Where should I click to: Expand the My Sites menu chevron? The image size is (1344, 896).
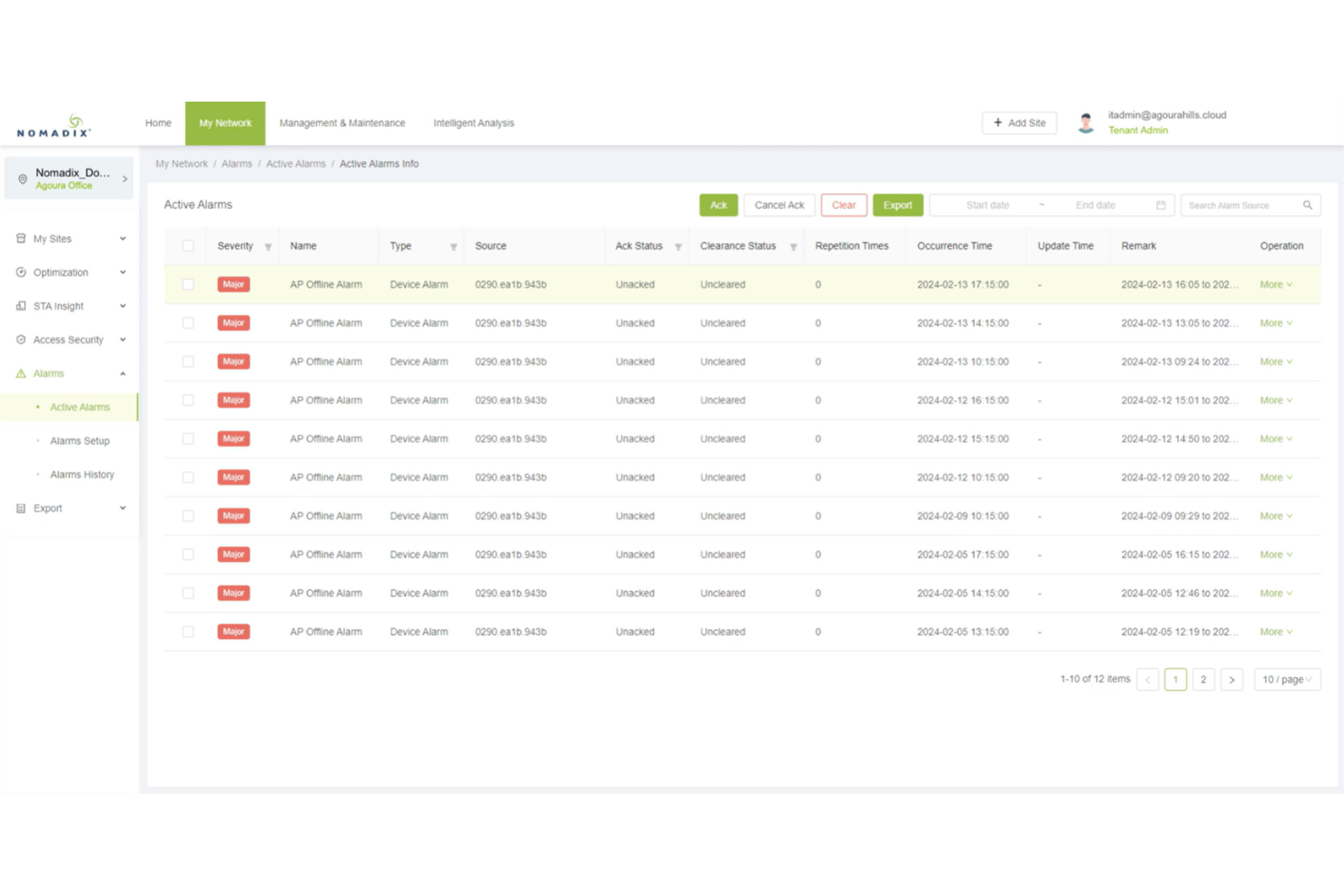tap(123, 239)
